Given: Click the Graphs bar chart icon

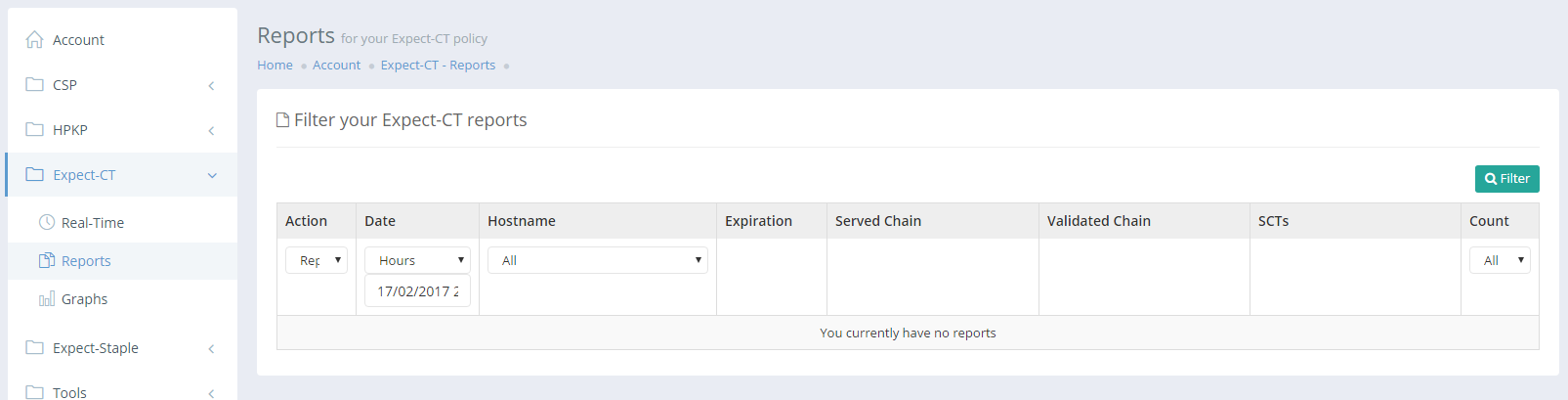Looking at the screenshot, I should pyautogui.click(x=46, y=298).
